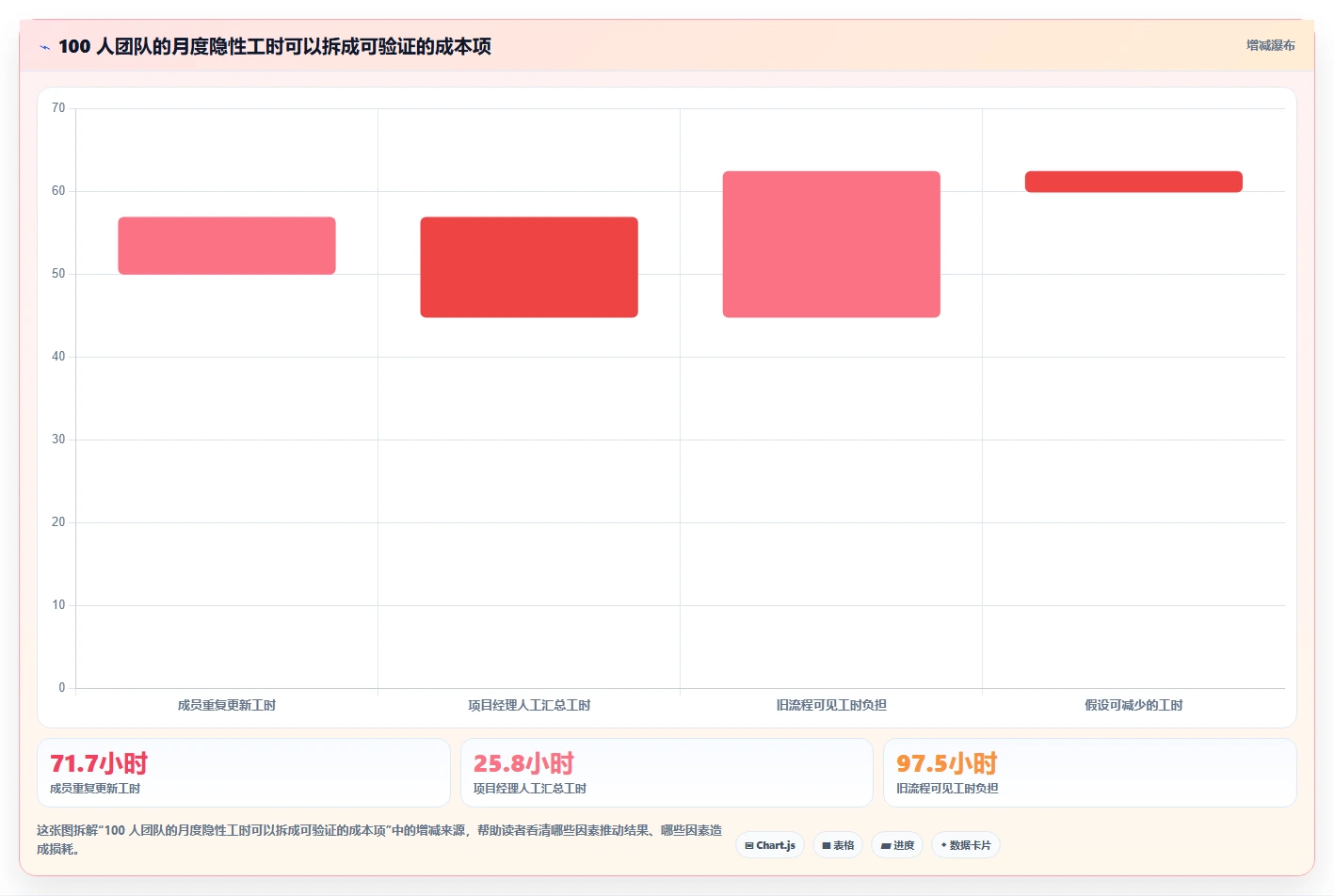Click the 增减瀑布 label in header
The image size is (1334, 896).
tap(1270, 45)
